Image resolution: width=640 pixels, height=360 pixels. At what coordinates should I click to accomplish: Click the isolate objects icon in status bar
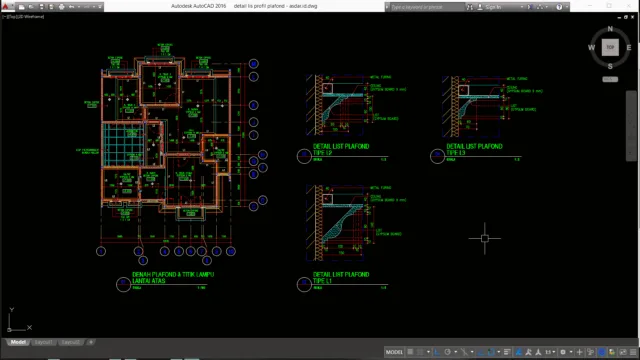(x=612, y=352)
